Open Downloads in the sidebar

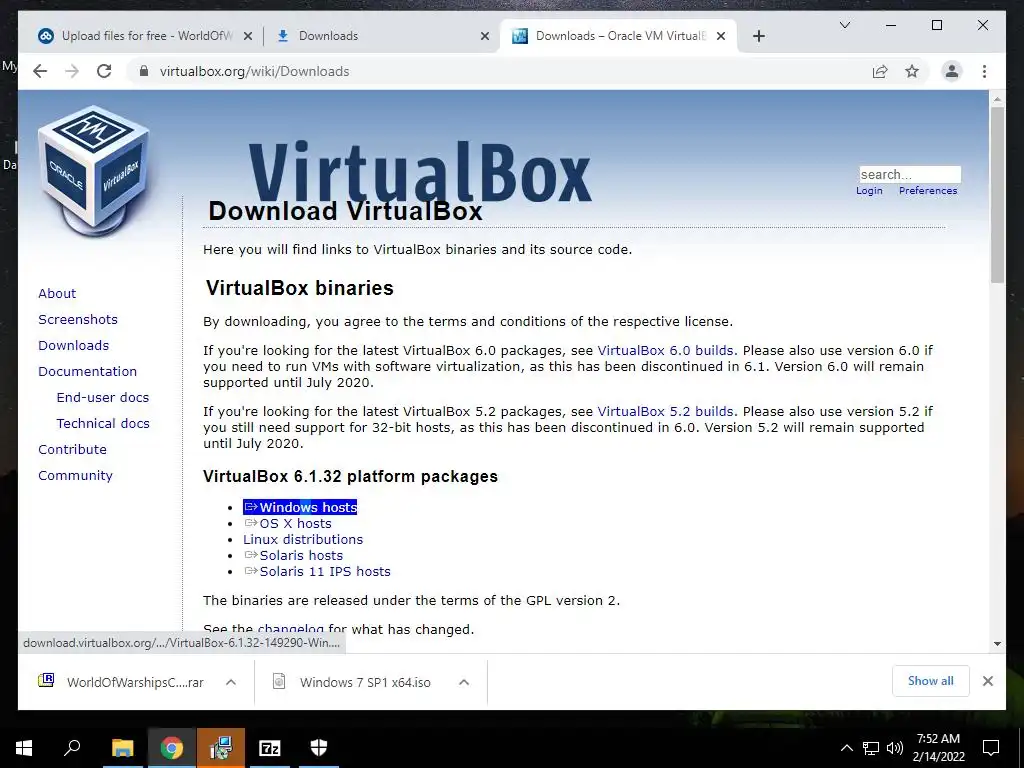click(x=73, y=345)
